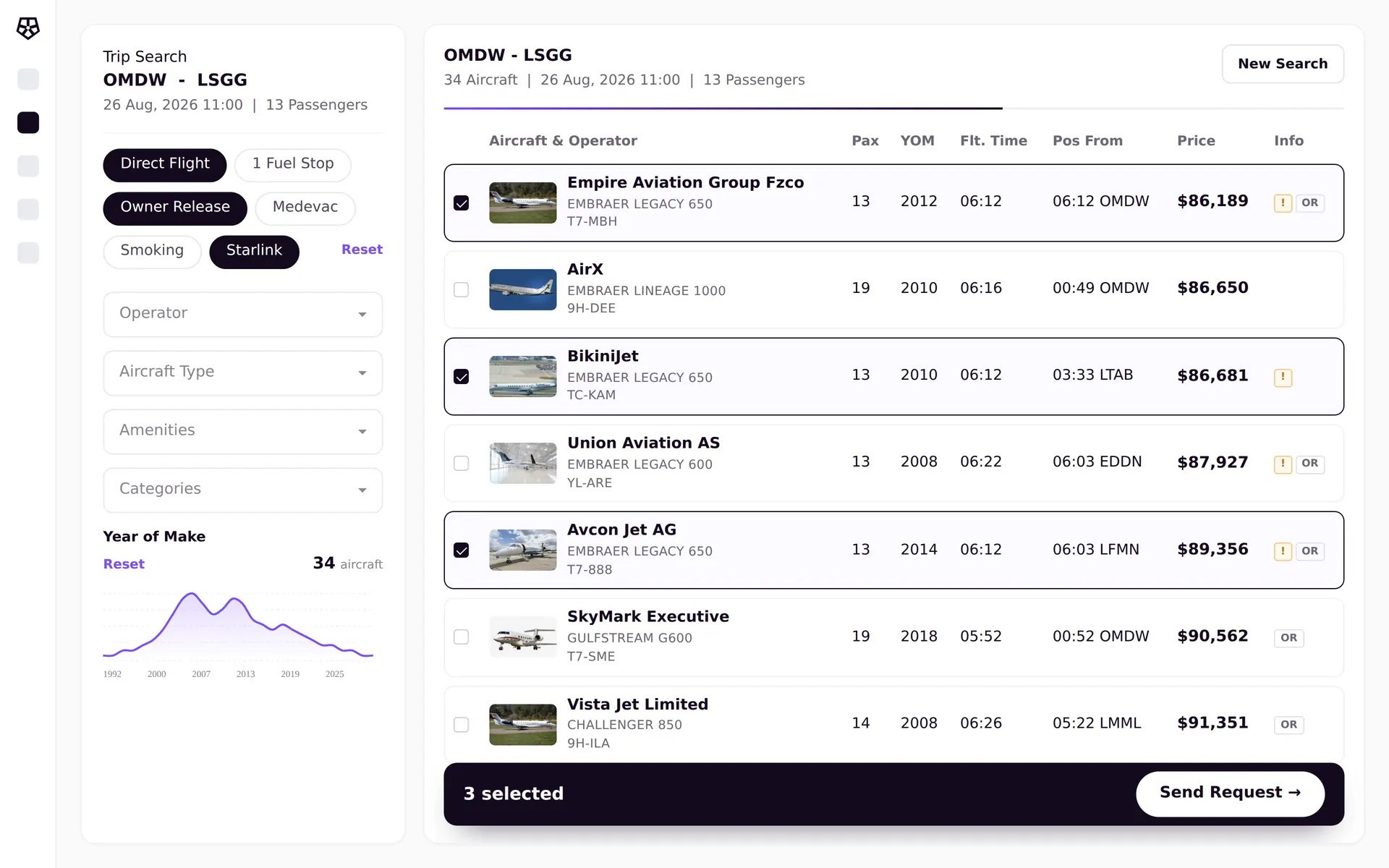Click the Info column header
This screenshot has width=1389, height=868.
pos(1288,141)
